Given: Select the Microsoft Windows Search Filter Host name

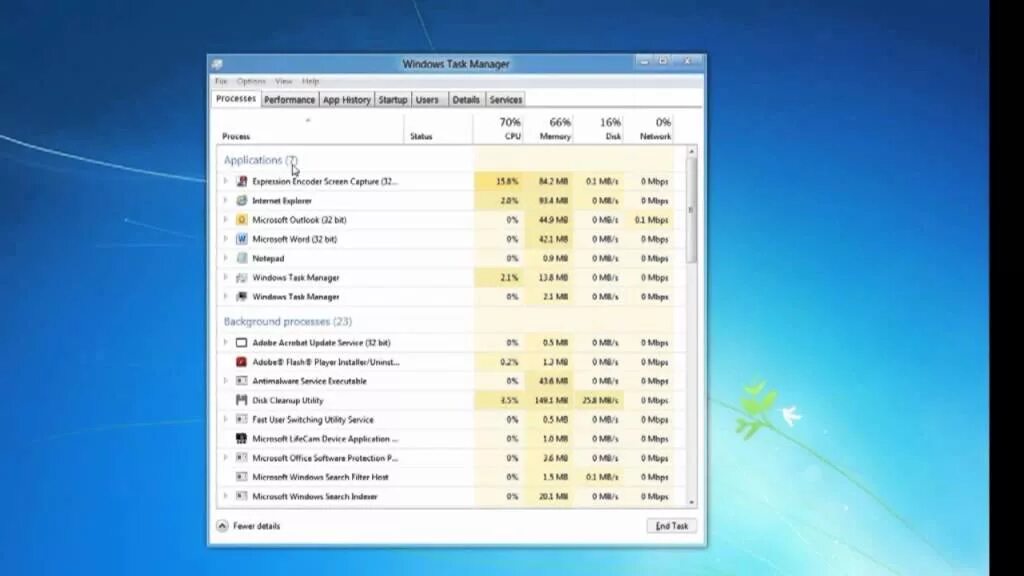Looking at the screenshot, I should [321, 477].
